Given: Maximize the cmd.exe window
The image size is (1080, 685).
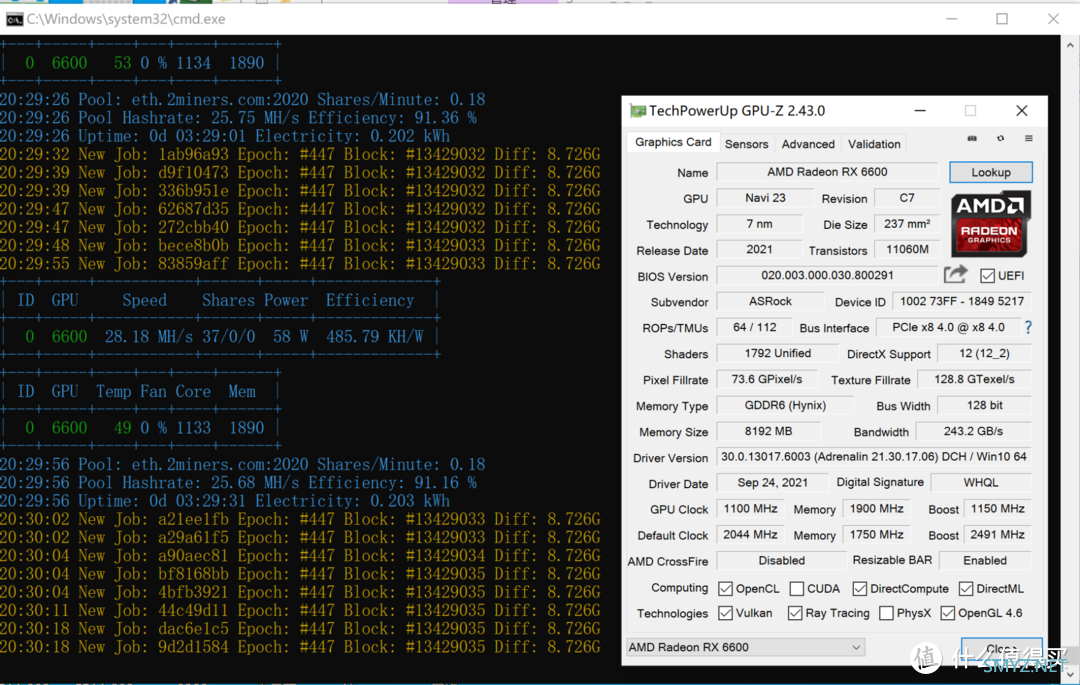Looking at the screenshot, I should [x=1002, y=19].
